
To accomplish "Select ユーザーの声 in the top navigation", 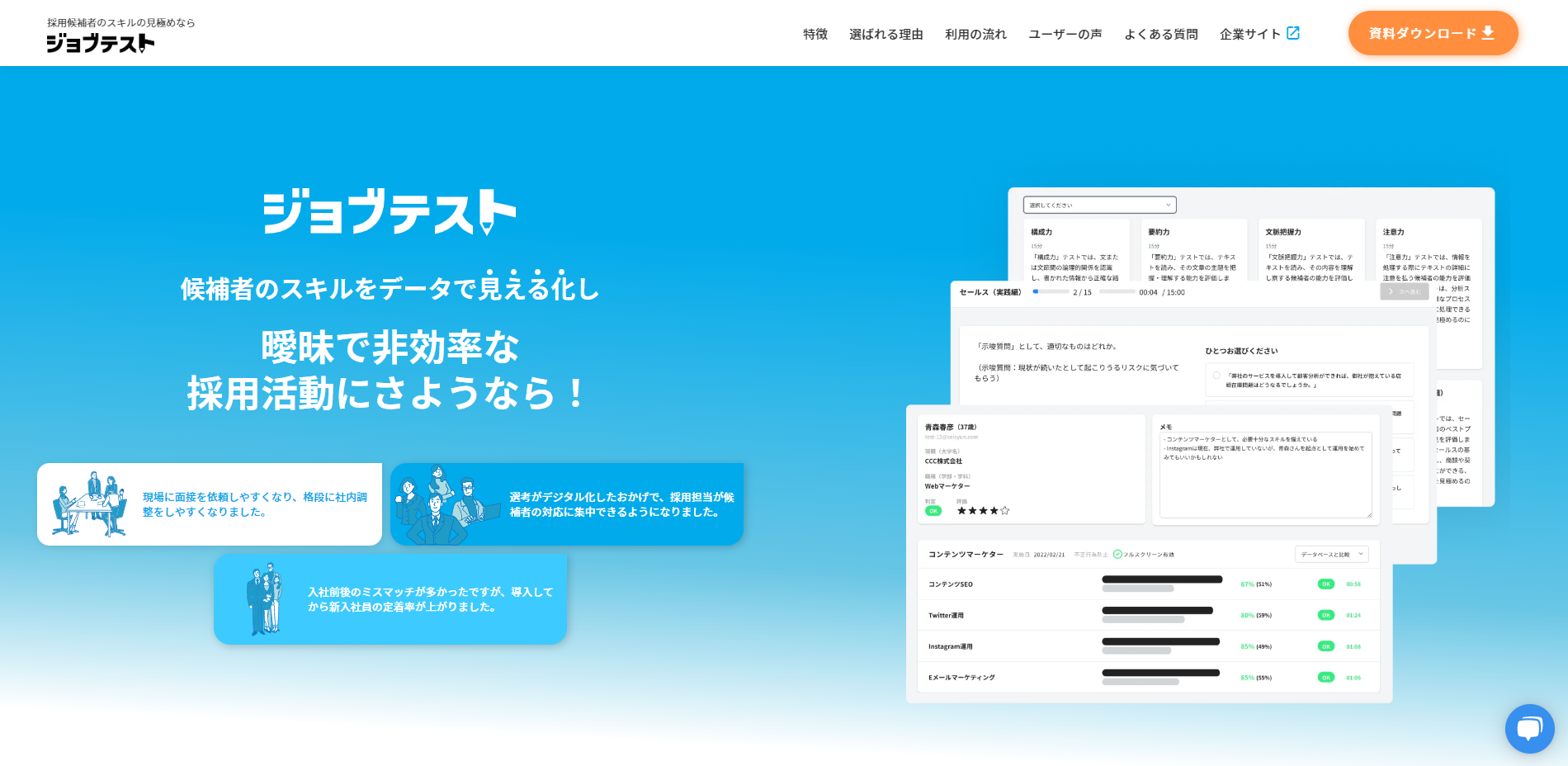I will [x=1065, y=34].
